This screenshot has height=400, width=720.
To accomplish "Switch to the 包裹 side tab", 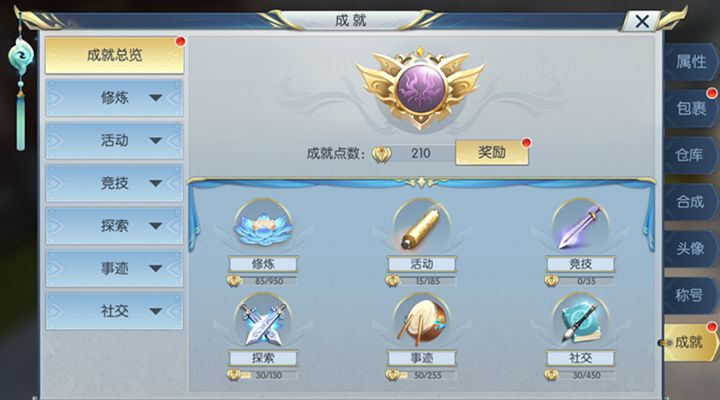I will pos(691,108).
